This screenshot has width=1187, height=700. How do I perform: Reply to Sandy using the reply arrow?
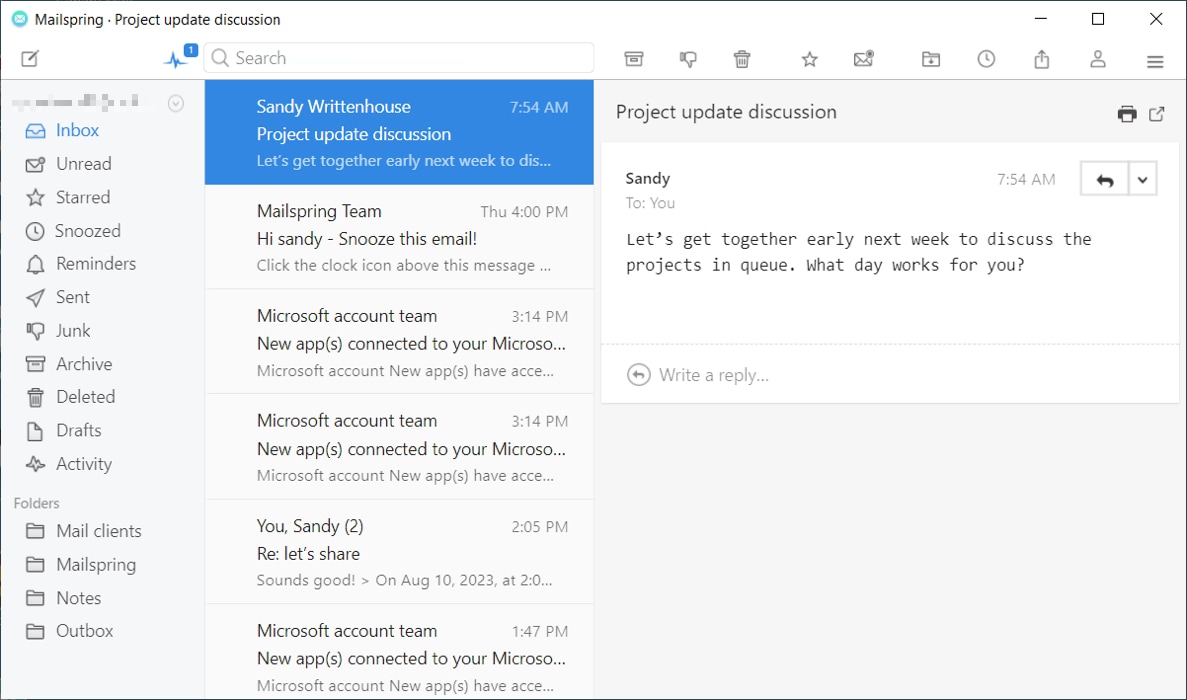(x=1103, y=178)
